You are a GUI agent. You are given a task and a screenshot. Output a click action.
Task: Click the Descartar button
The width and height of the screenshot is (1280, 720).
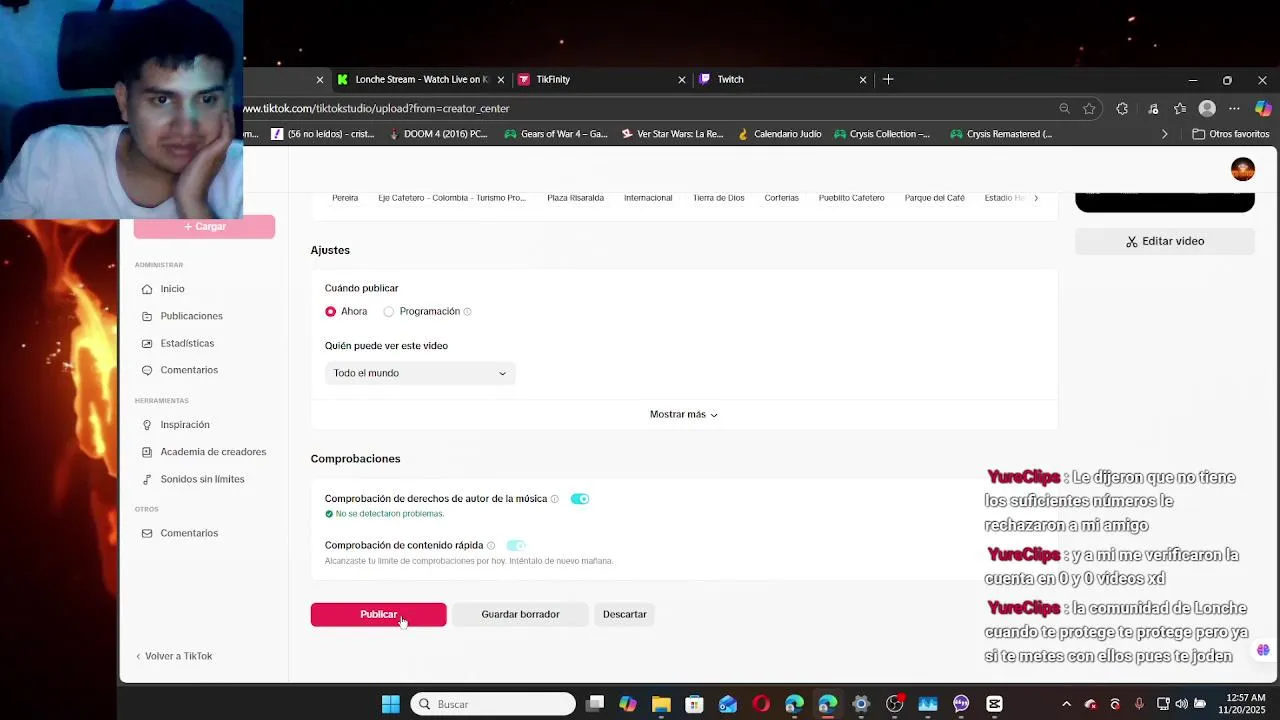pos(625,614)
